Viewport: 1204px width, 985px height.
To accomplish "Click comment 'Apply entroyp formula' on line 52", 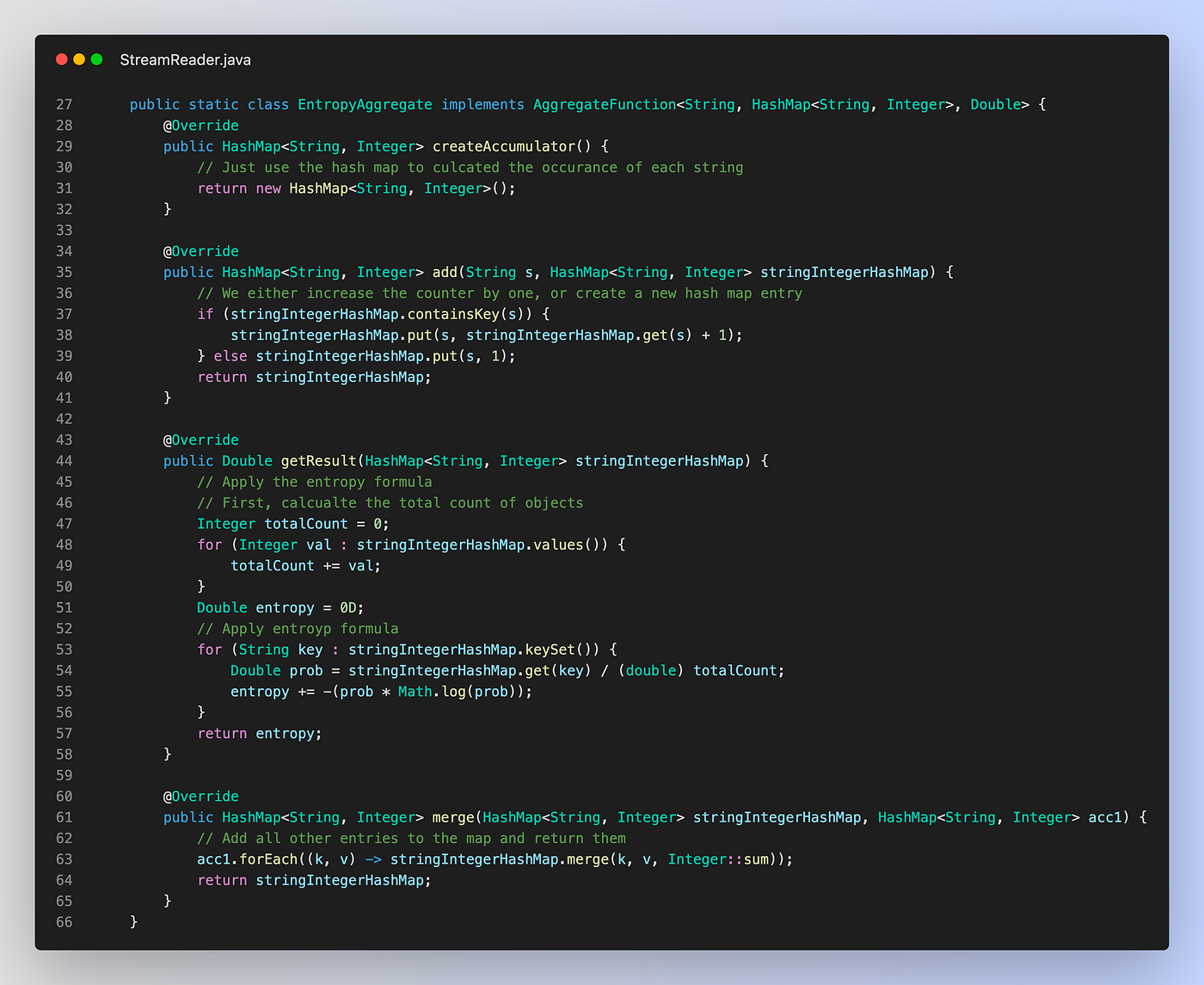I will [x=298, y=629].
